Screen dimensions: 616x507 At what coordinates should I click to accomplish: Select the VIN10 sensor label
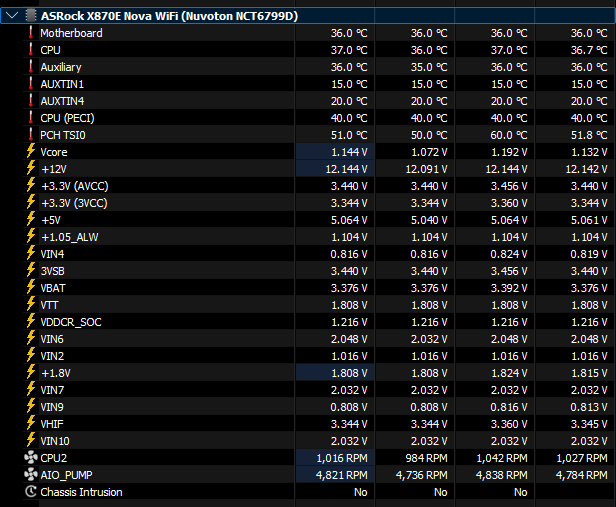(55, 441)
